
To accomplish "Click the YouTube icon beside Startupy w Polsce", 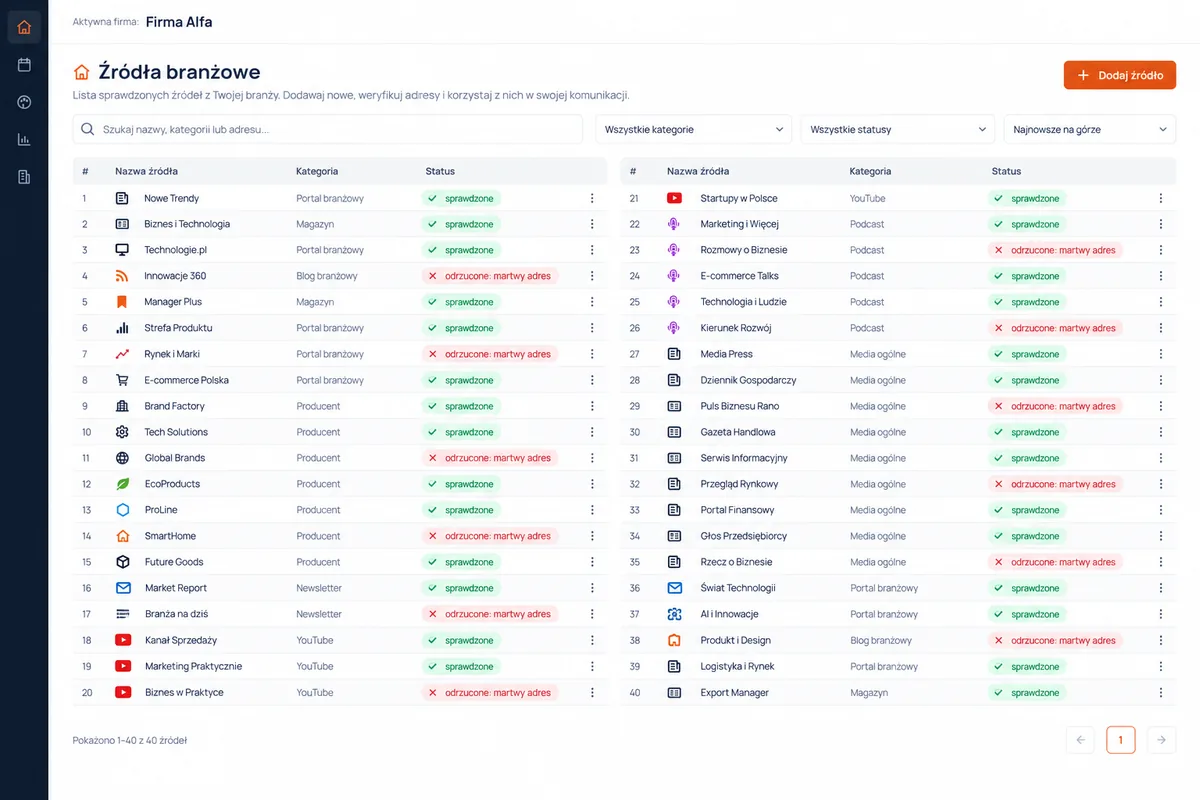I will 674,198.
